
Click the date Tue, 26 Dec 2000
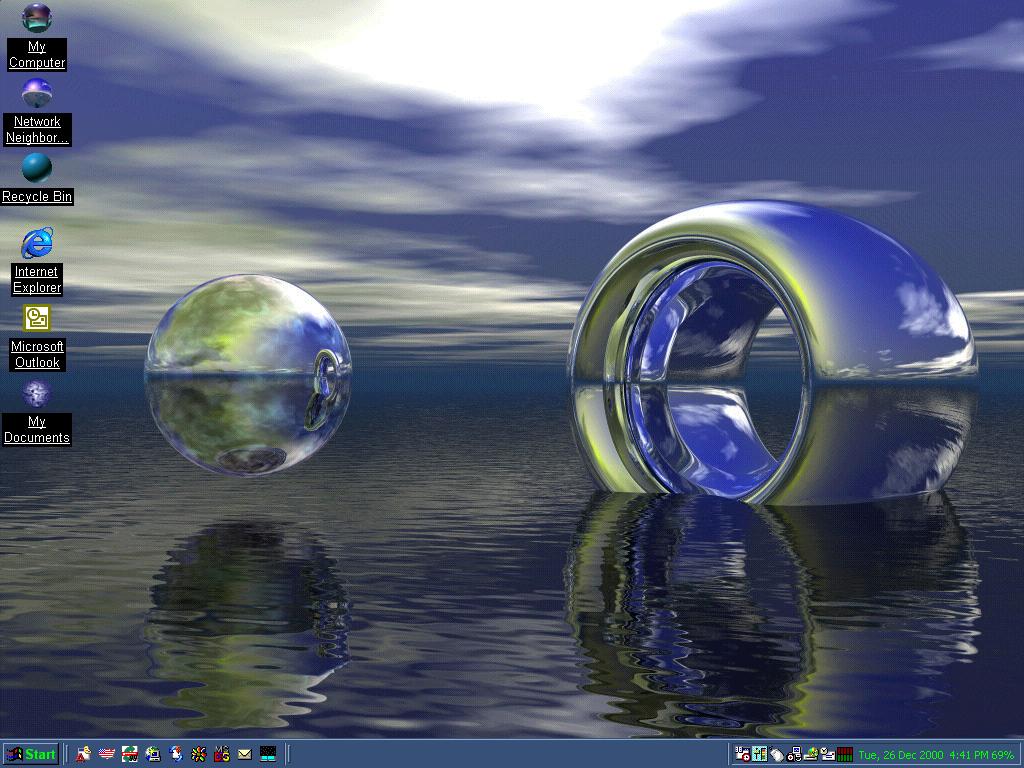coord(902,755)
